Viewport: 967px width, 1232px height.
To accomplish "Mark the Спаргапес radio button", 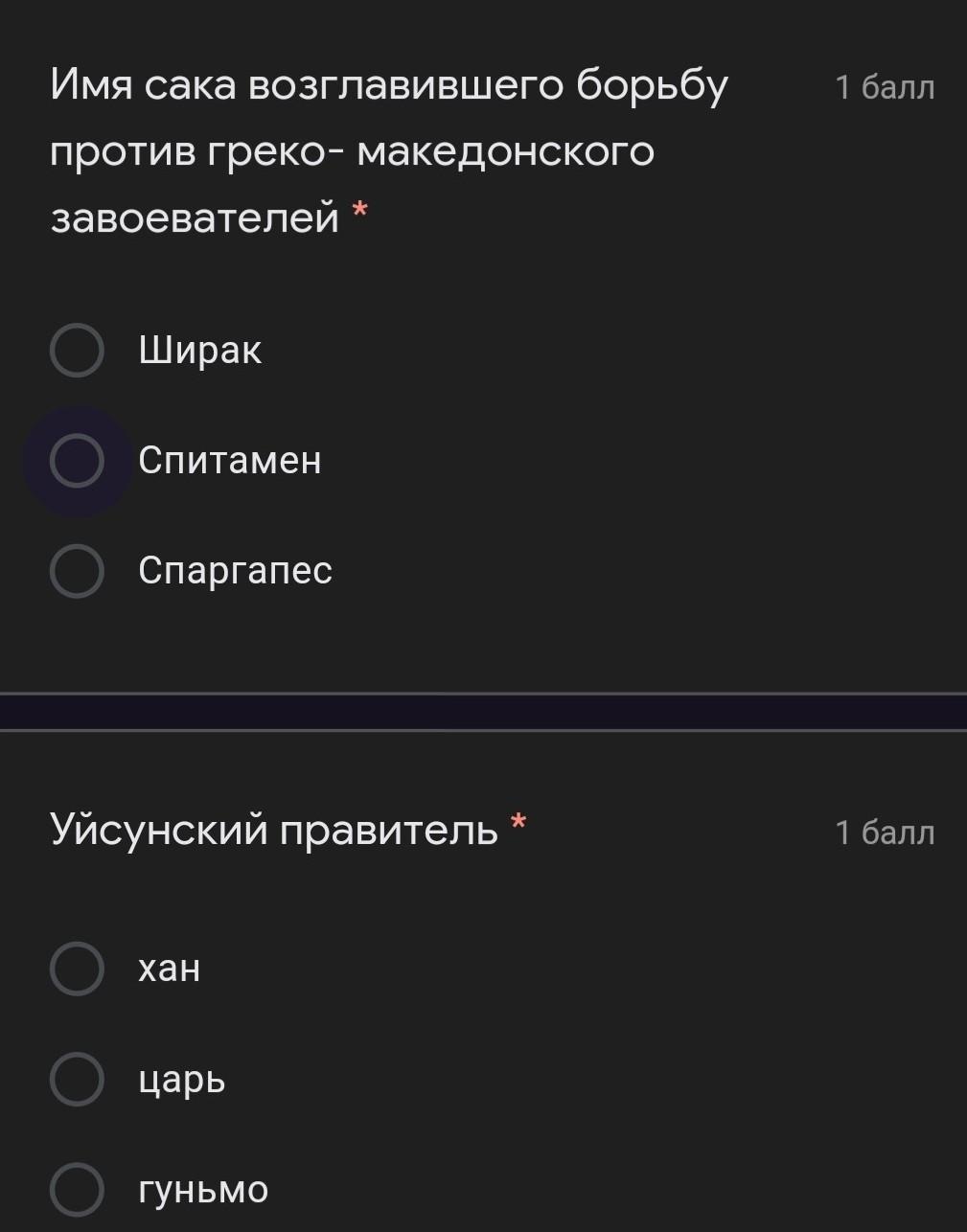I will (x=77, y=571).
